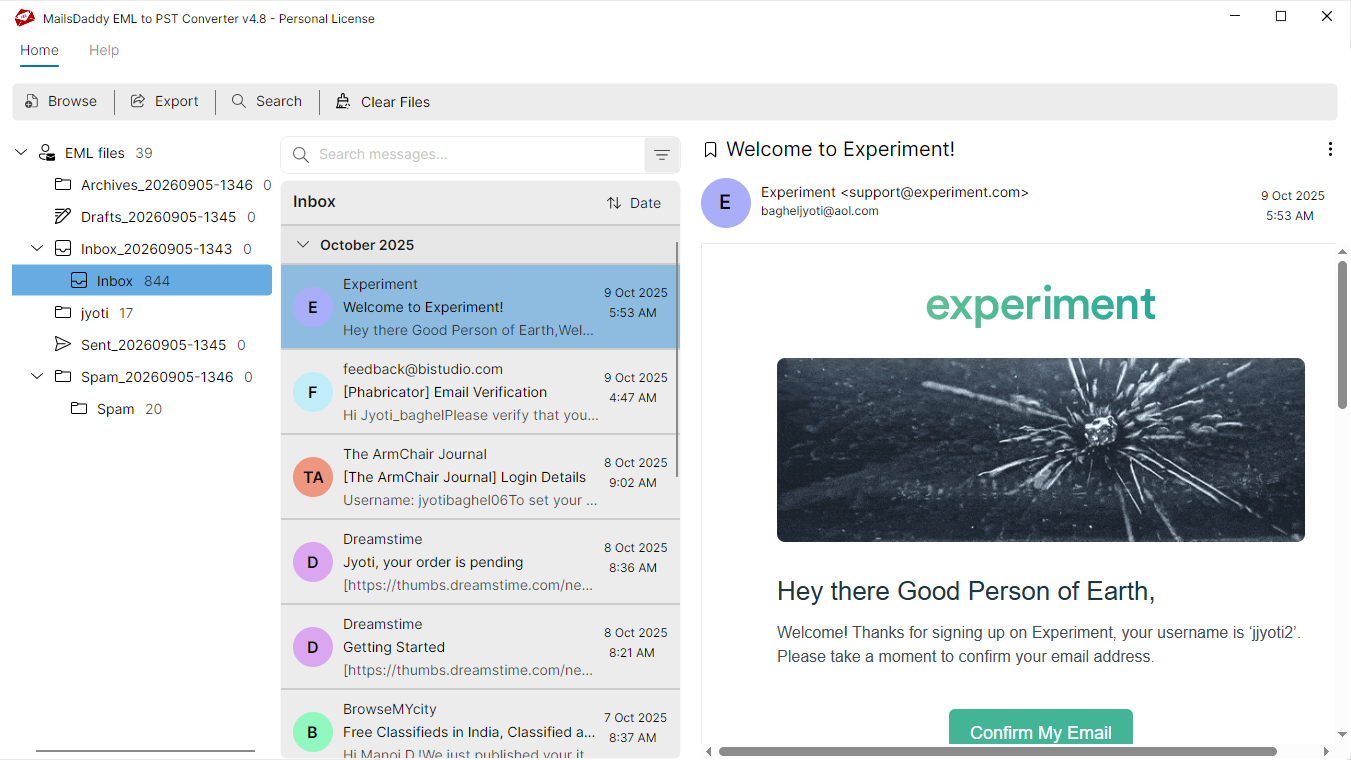Viewport: 1351px width, 760px height.
Task: Toggle the bookmark flag on open message
Action: tap(711, 150)
